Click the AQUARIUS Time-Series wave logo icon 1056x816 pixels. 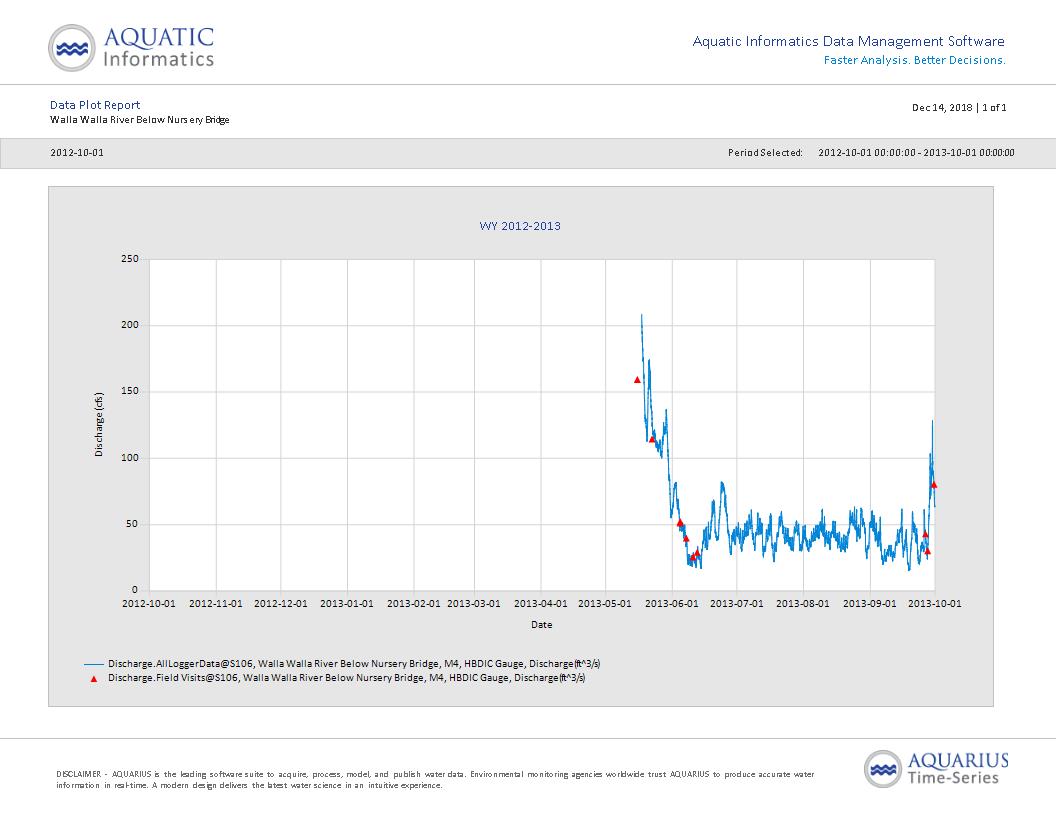pos(883,769)
